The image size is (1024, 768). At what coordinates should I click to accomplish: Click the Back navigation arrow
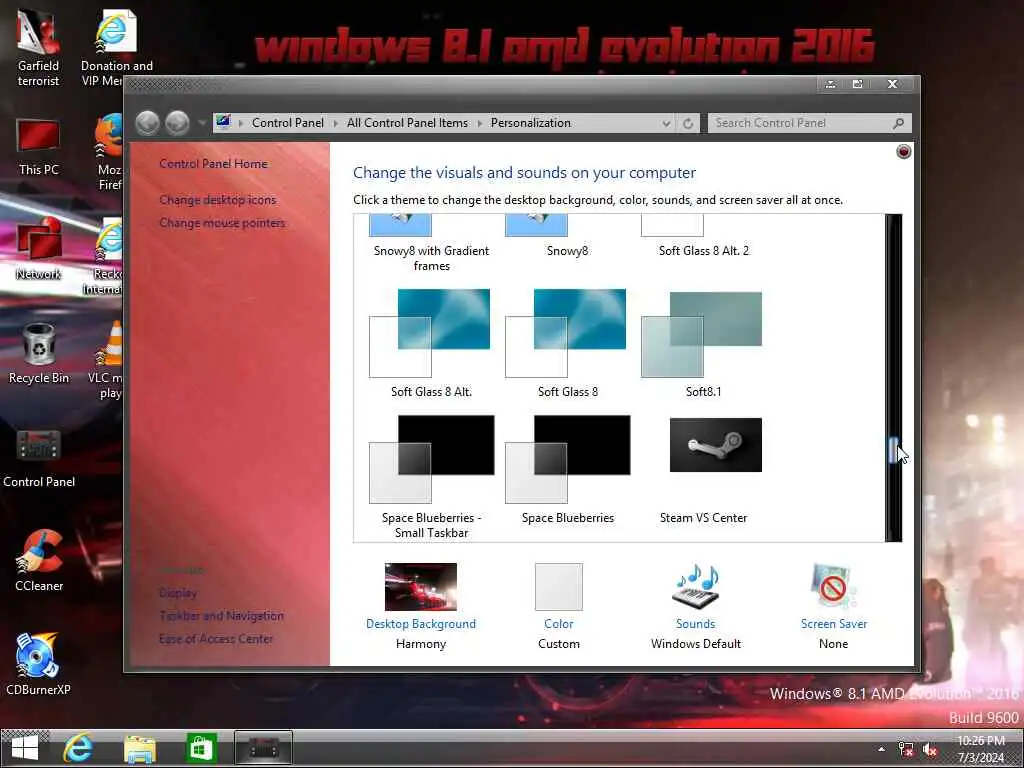(148, 123)
